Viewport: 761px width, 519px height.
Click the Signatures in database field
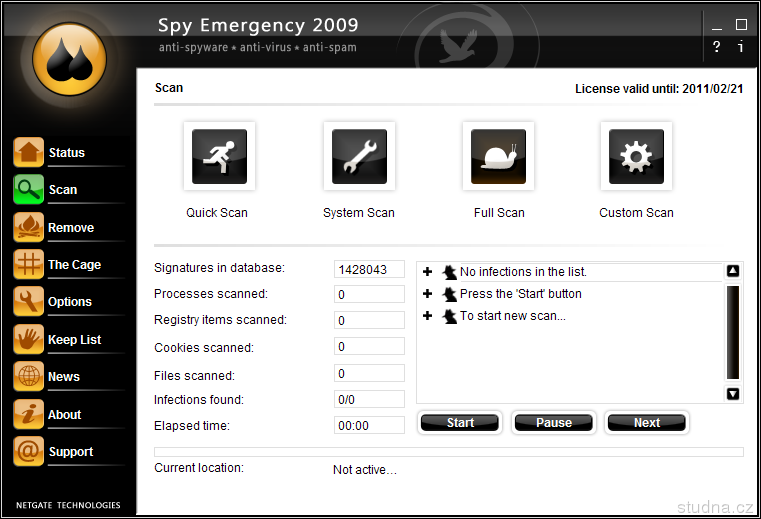coord(369,269)
